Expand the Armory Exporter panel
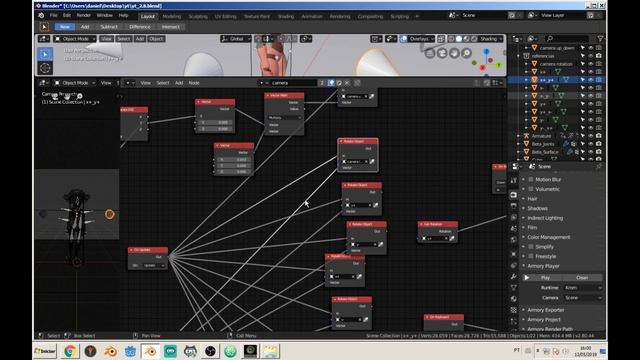Viewport: 640px width, 360px height. [545, 310]
